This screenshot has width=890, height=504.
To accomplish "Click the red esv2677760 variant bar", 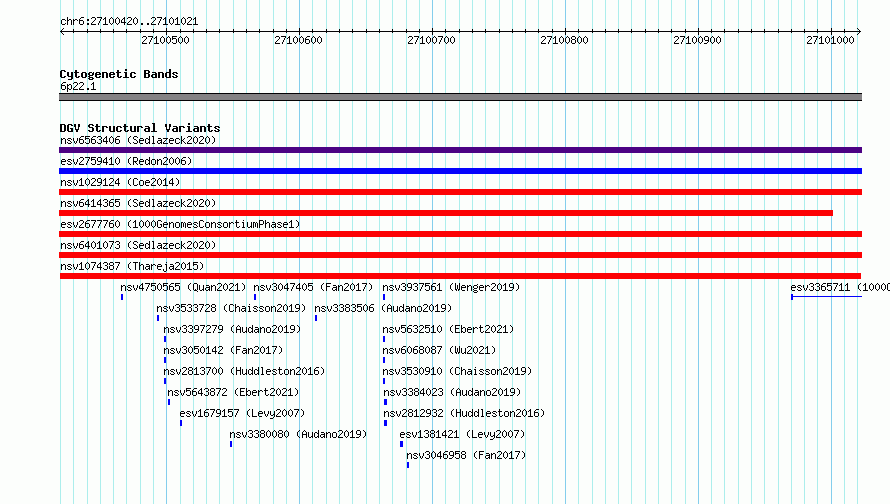I will pyautogui.click(x=460, y=234).
